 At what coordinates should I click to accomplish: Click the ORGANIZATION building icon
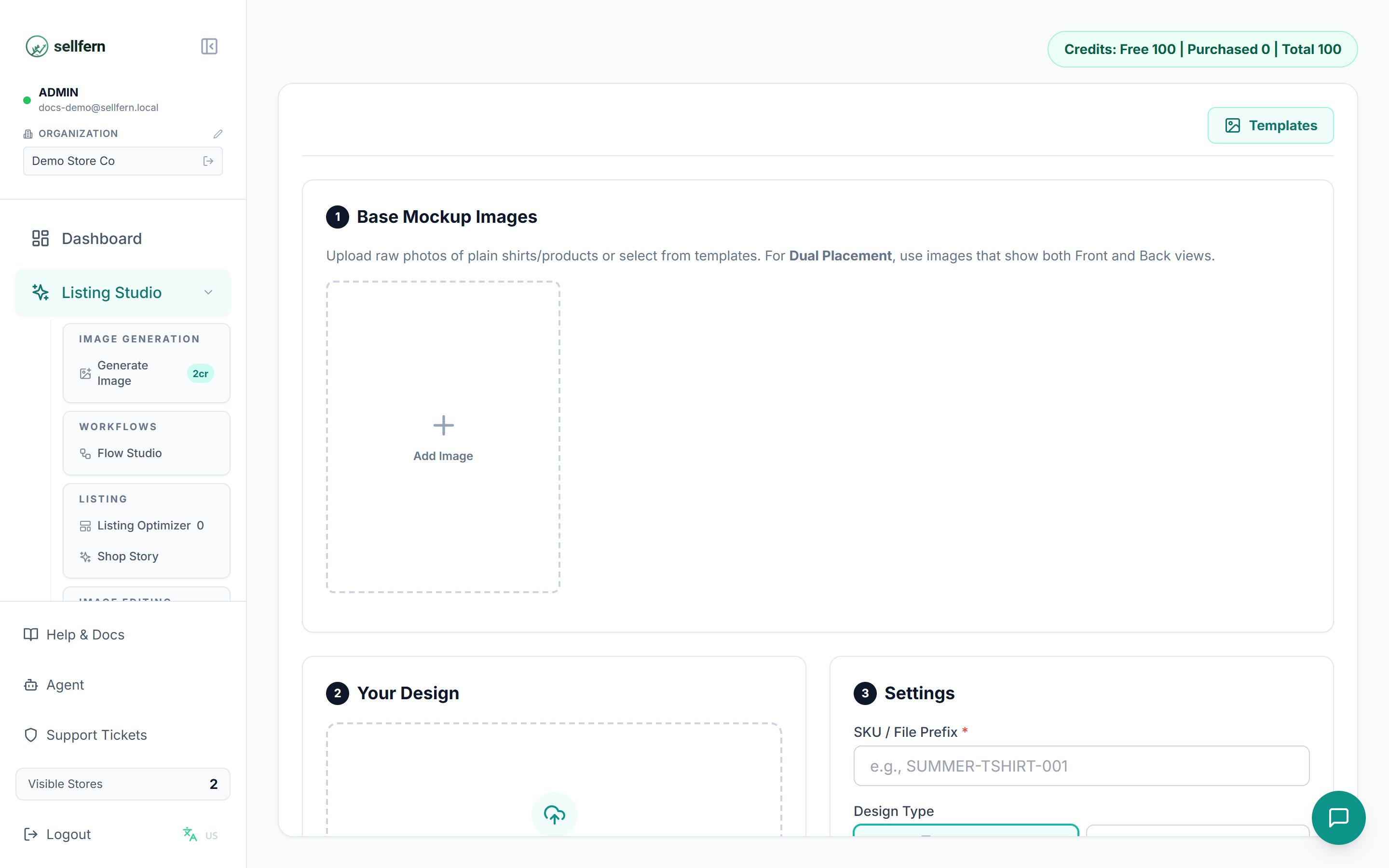28,134
